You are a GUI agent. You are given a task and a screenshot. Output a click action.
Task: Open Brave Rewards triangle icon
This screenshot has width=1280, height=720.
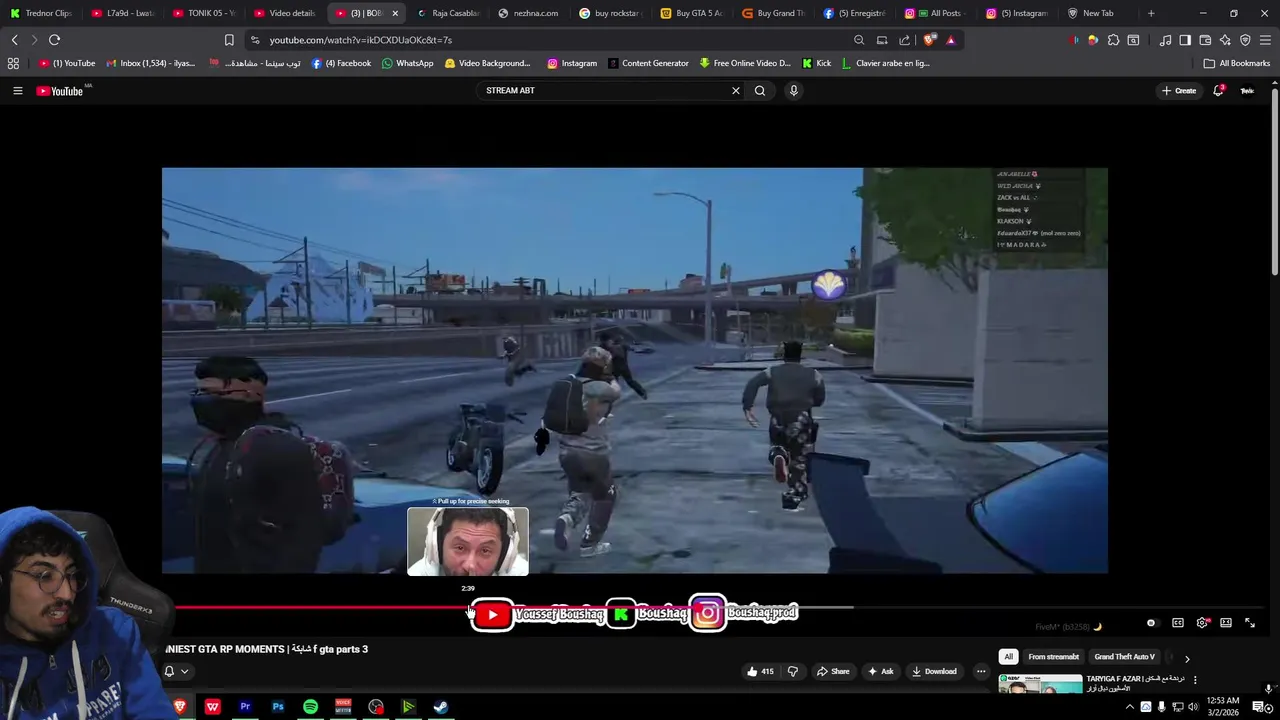tap(951, 40)
